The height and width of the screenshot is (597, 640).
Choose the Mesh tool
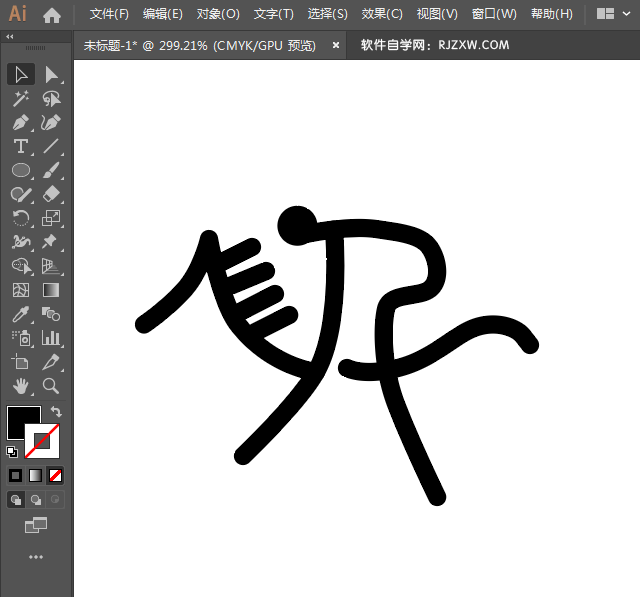point(21,290)
